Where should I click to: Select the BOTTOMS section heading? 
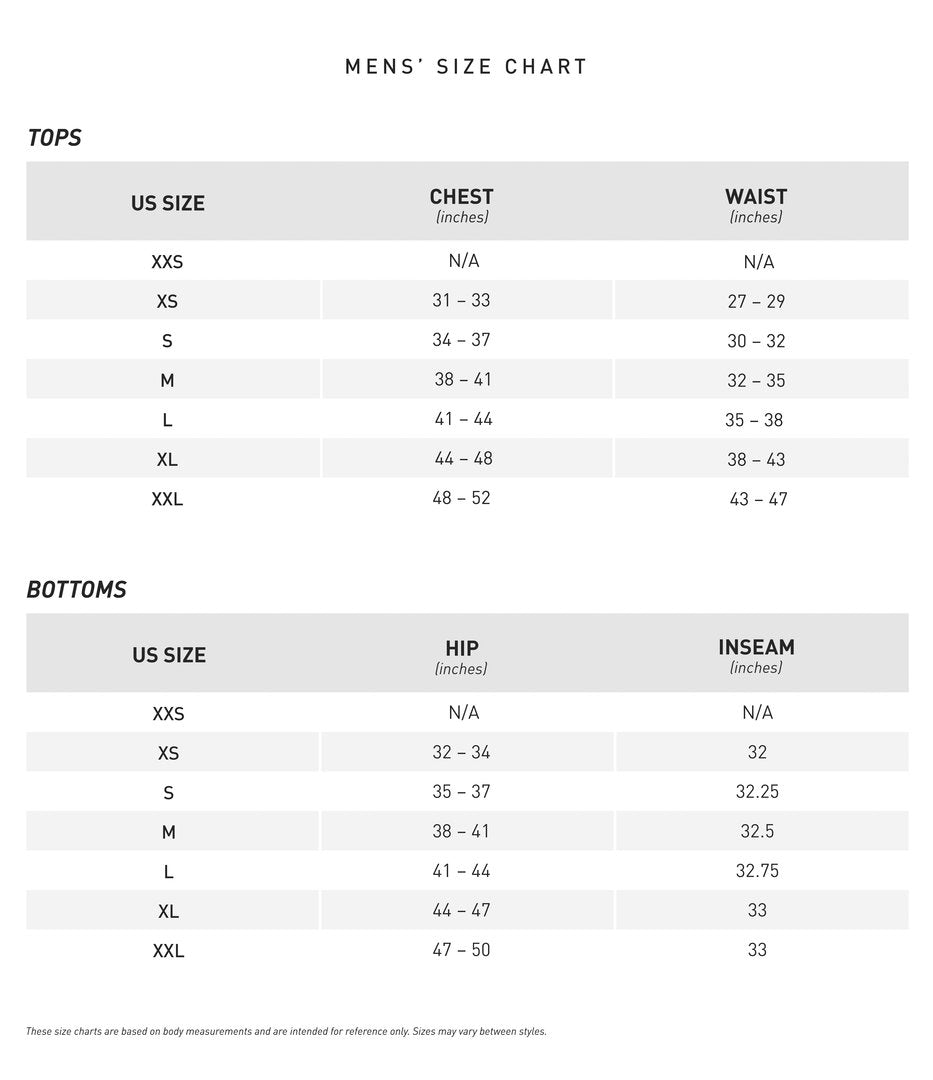(77, 590)
